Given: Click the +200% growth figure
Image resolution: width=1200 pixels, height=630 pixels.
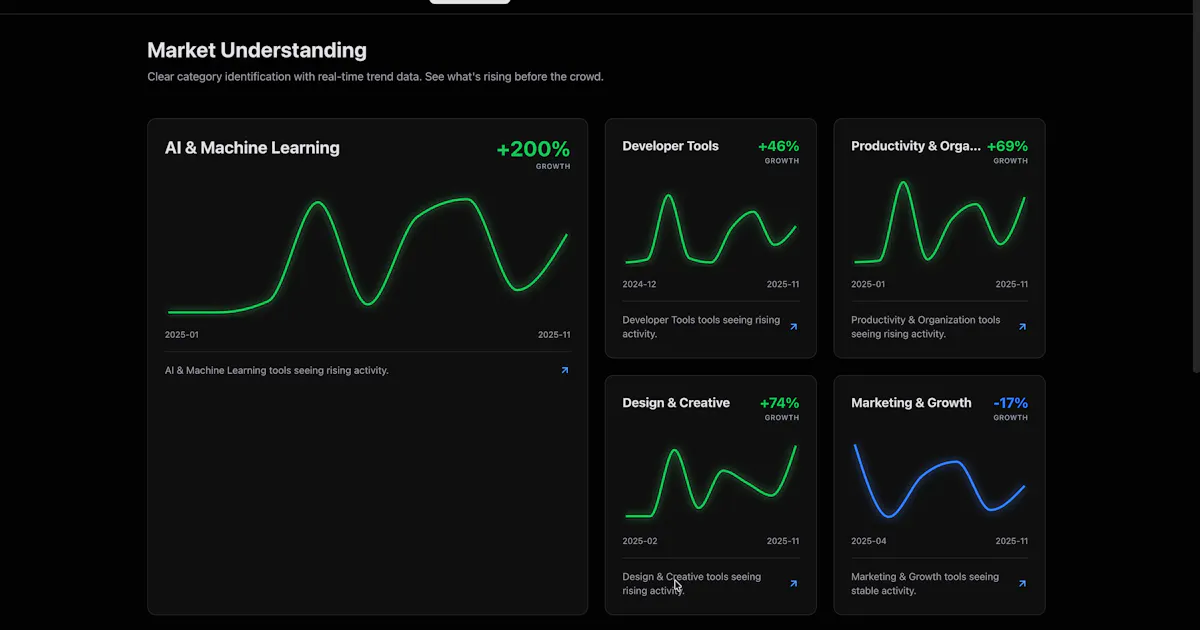Looking at the screenshot, I should pyautogui.click(x=533, y=150).
